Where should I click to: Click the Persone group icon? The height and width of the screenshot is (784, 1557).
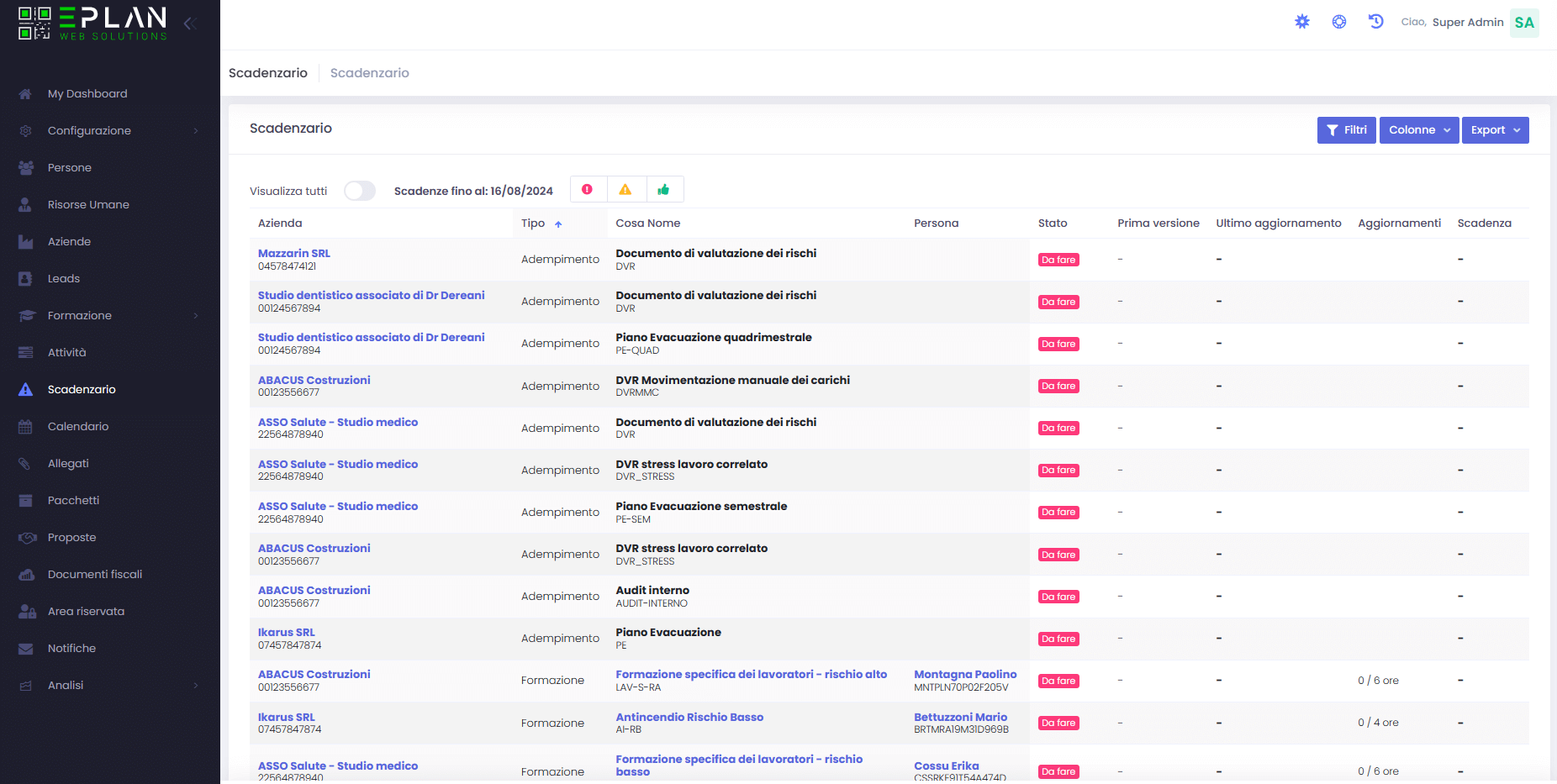point(25,168)
